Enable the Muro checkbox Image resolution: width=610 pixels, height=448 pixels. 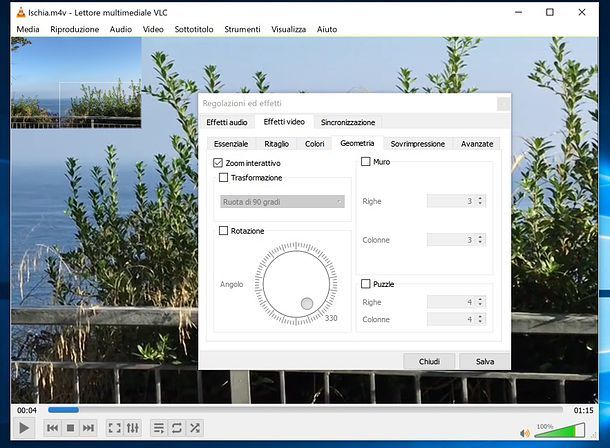[x=366, y=161]
